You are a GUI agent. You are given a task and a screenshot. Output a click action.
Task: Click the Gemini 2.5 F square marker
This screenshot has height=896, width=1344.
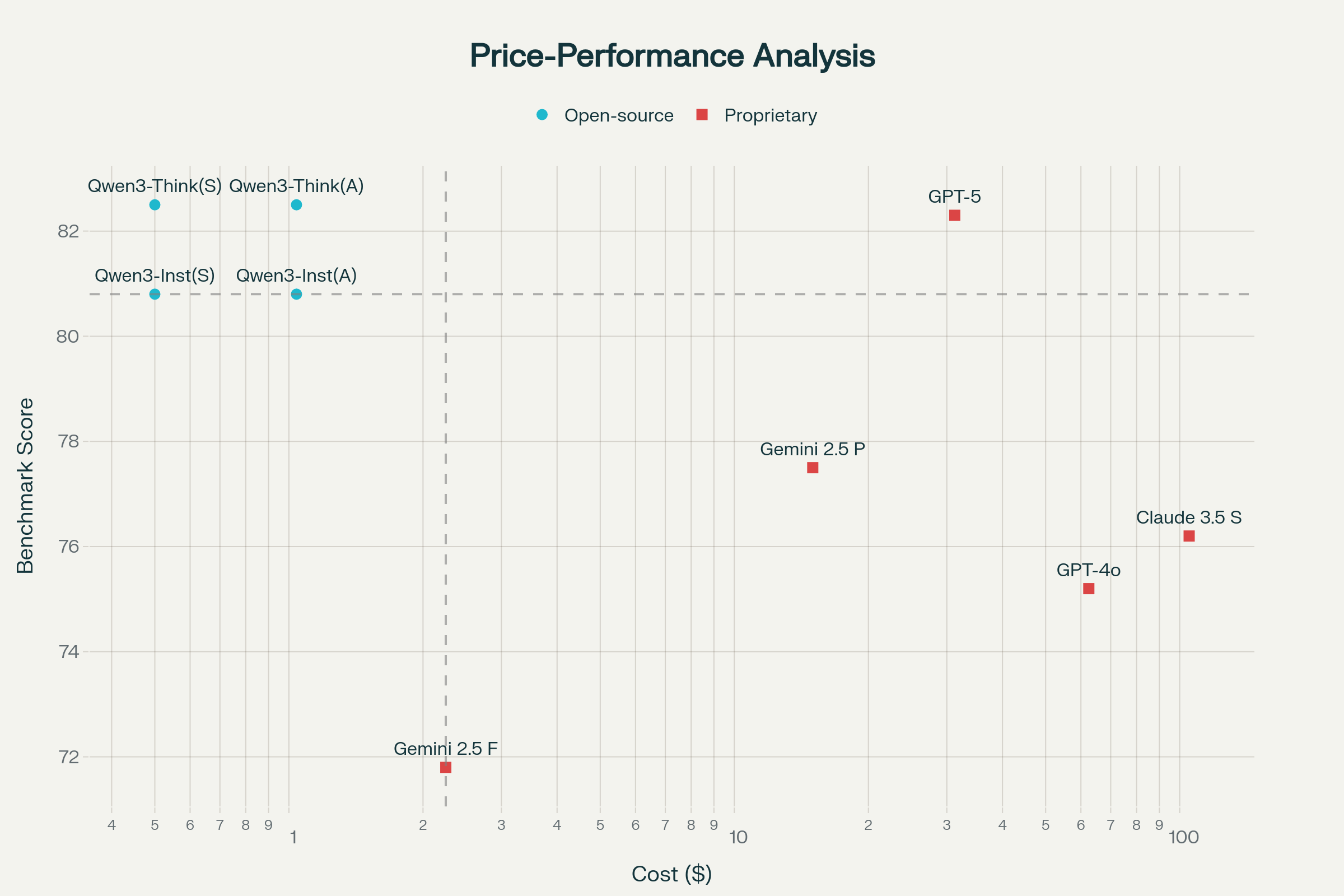446,767
